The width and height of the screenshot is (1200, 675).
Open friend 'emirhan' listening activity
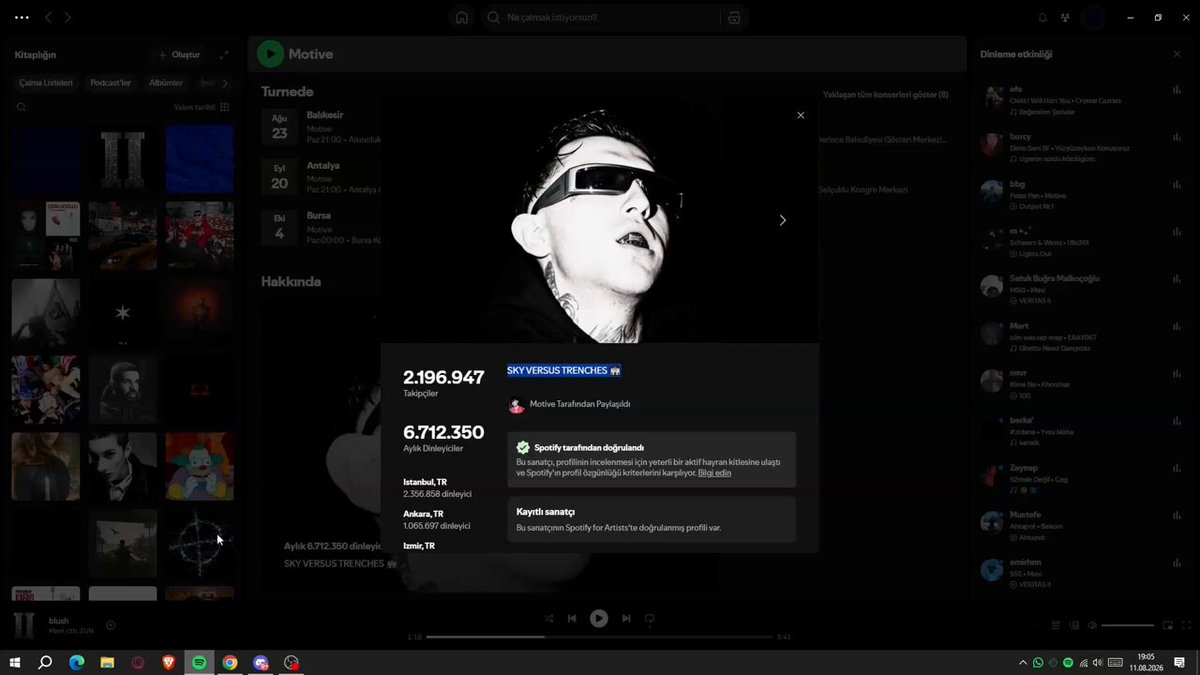click(x=1082, y=573)
